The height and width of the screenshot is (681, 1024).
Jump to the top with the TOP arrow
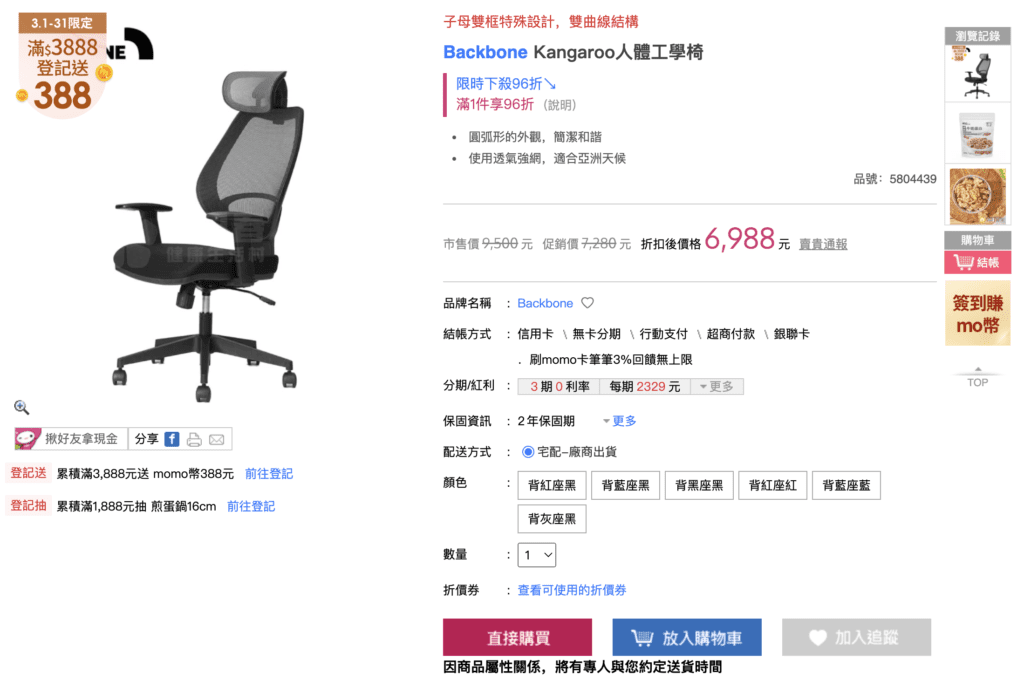978,378
